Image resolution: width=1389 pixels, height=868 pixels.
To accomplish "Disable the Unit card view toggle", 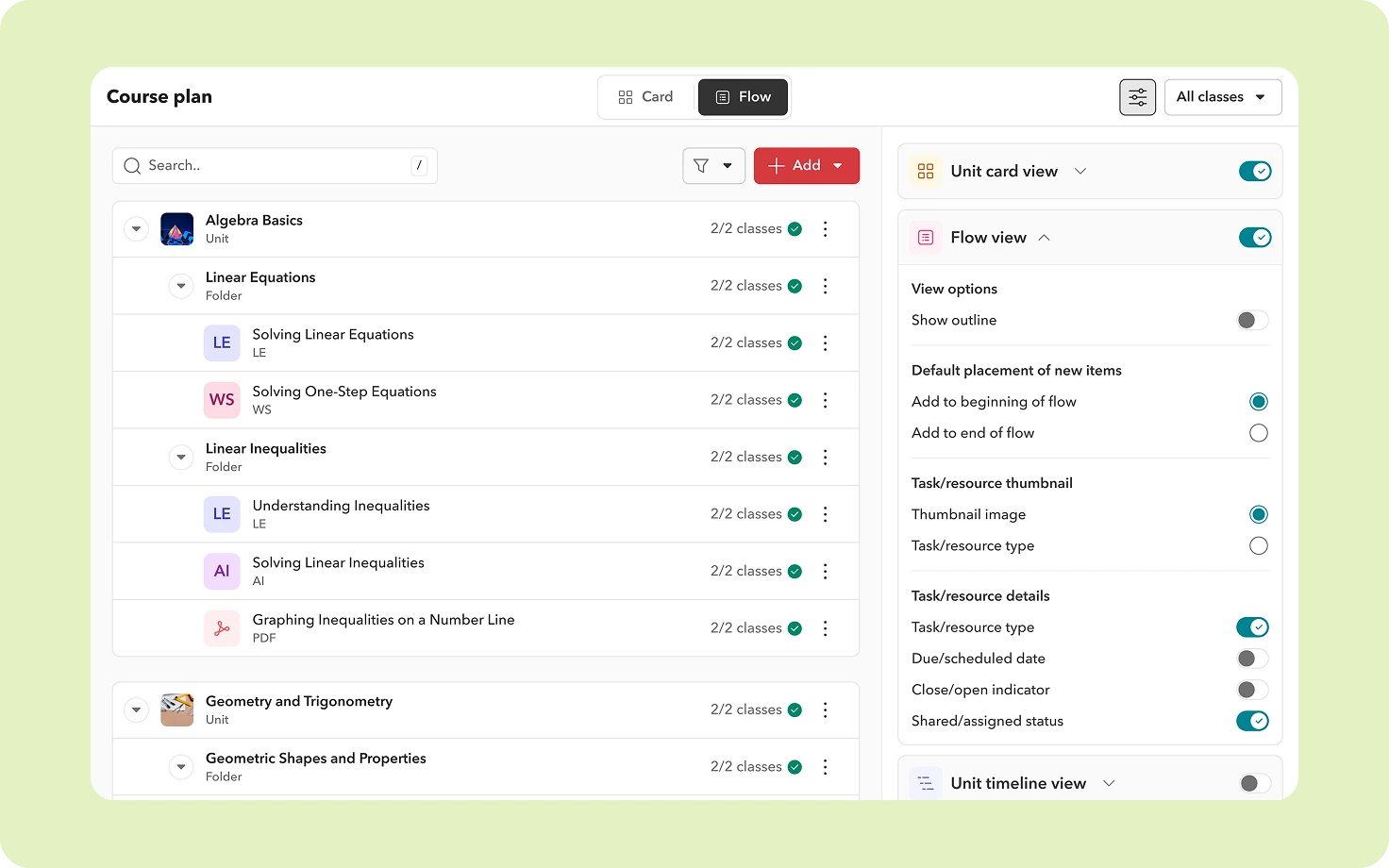I will click(x=1255, y=172).
